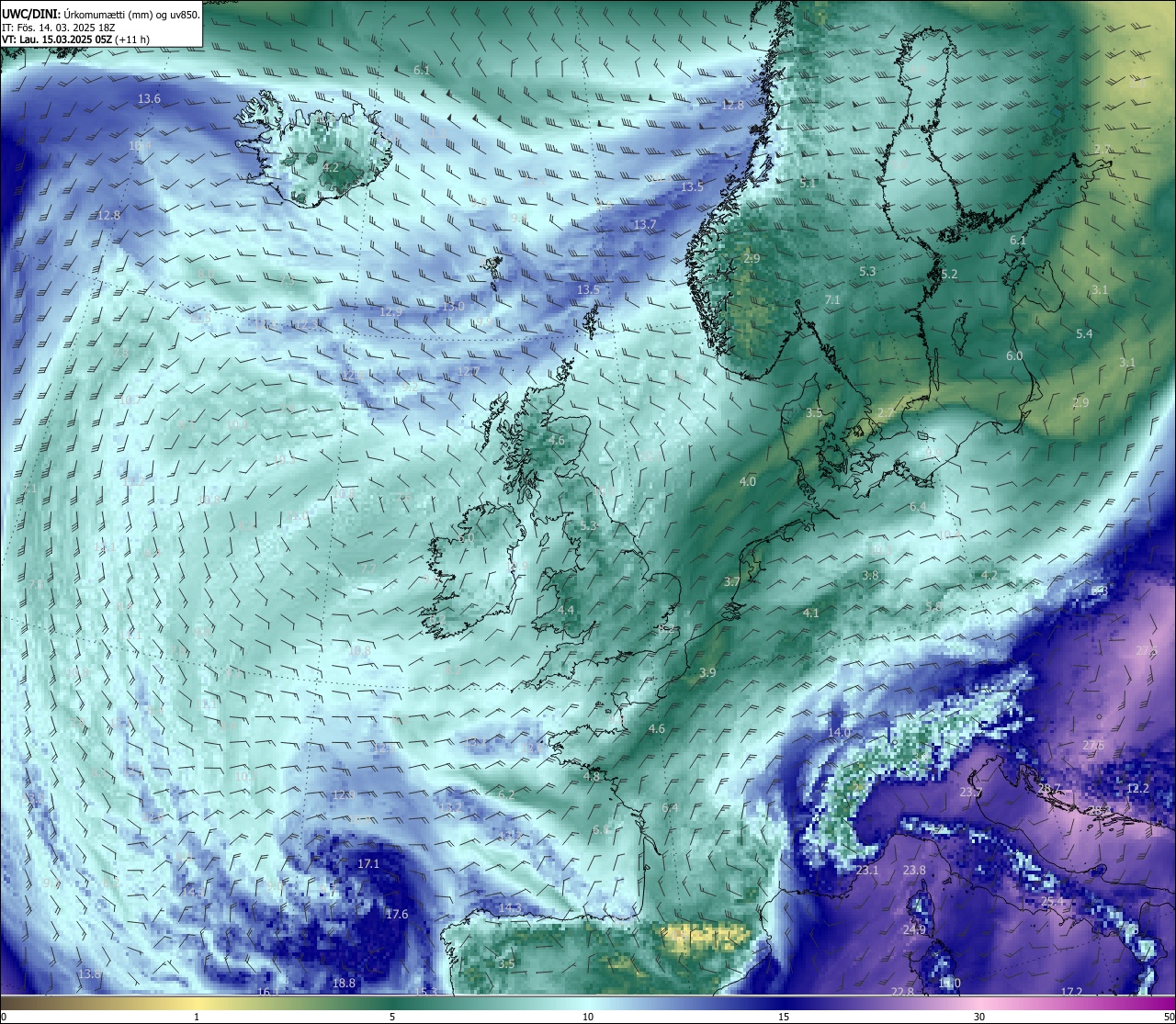
Task: Click the colorbar tick label 10
Action: tap(588, 1017)
